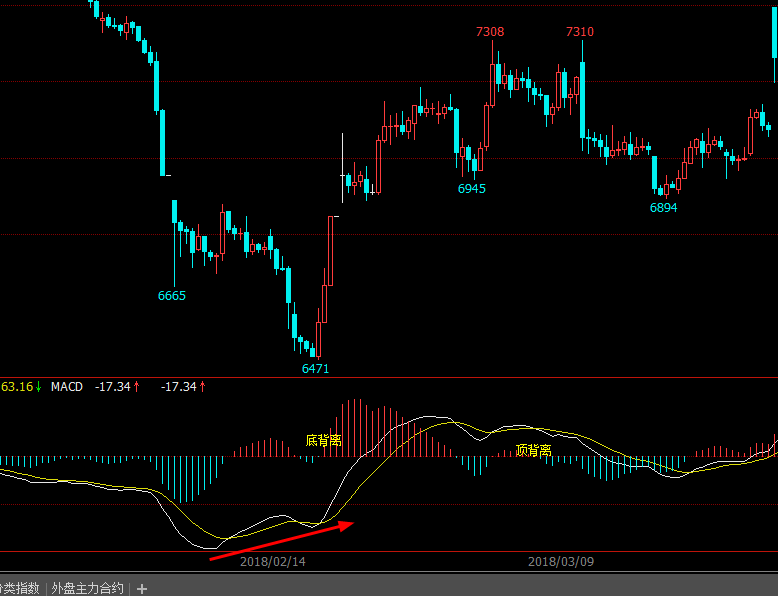
Task: Select the 2018/02/14 date marker
Action: (273, 562)
